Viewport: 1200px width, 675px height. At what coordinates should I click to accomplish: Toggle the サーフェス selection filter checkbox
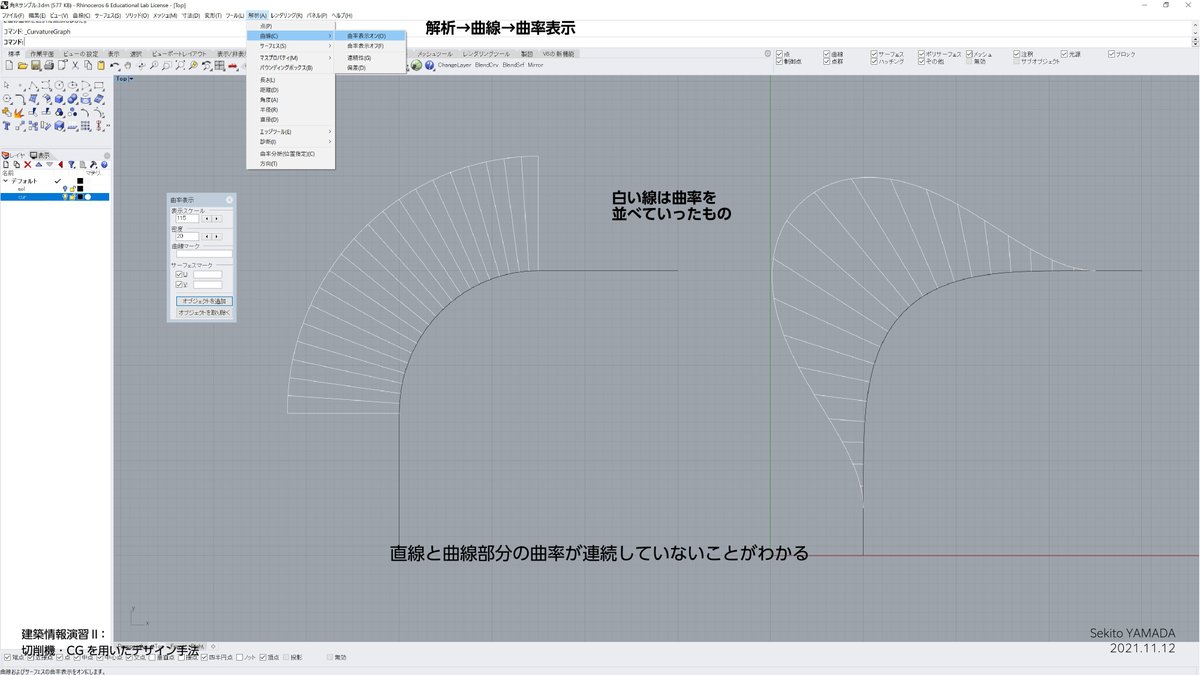click(874, 53)
